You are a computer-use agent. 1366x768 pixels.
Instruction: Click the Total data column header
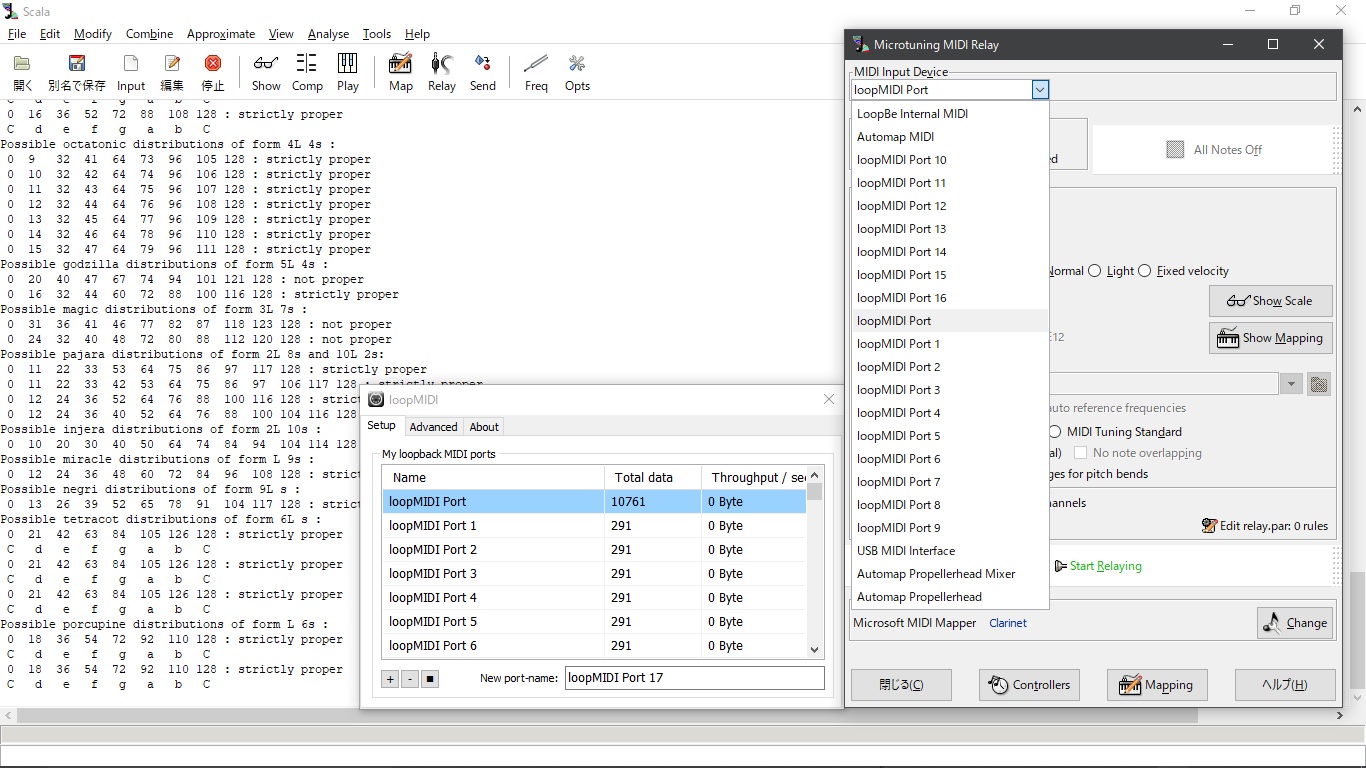coord(653,478)
